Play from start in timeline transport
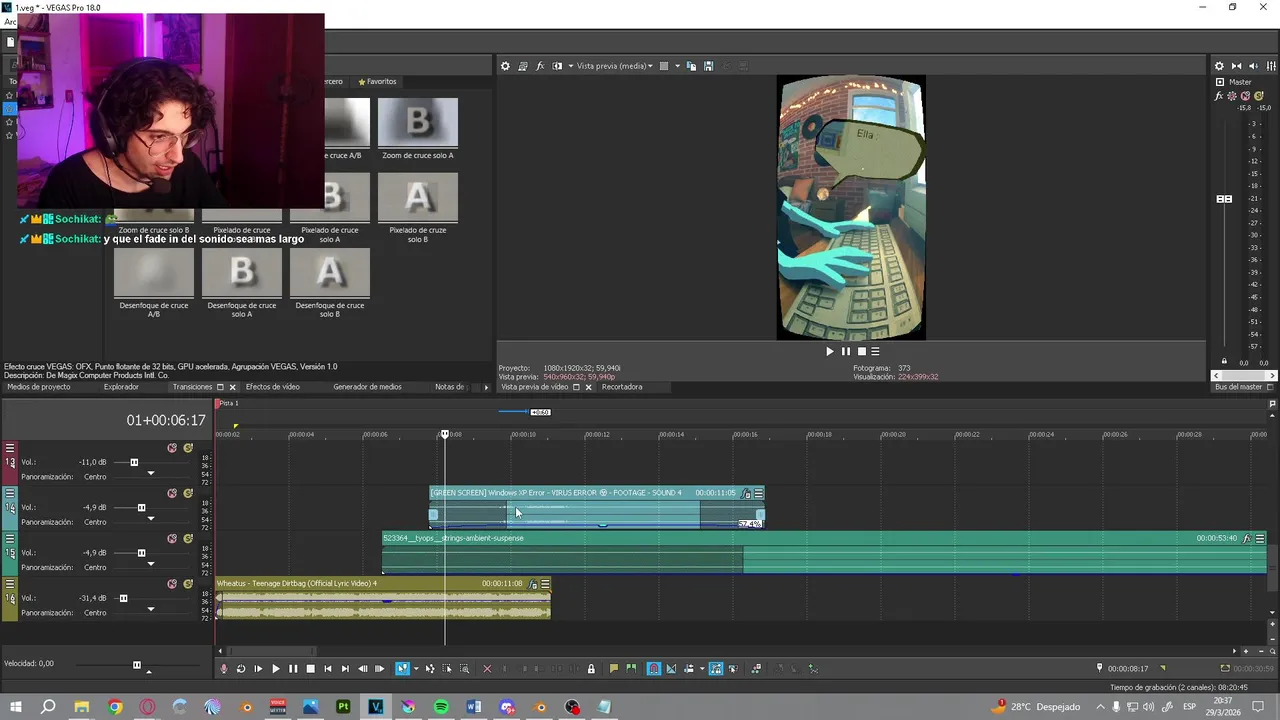This screenshot has width=1280, height=720. 258,669
